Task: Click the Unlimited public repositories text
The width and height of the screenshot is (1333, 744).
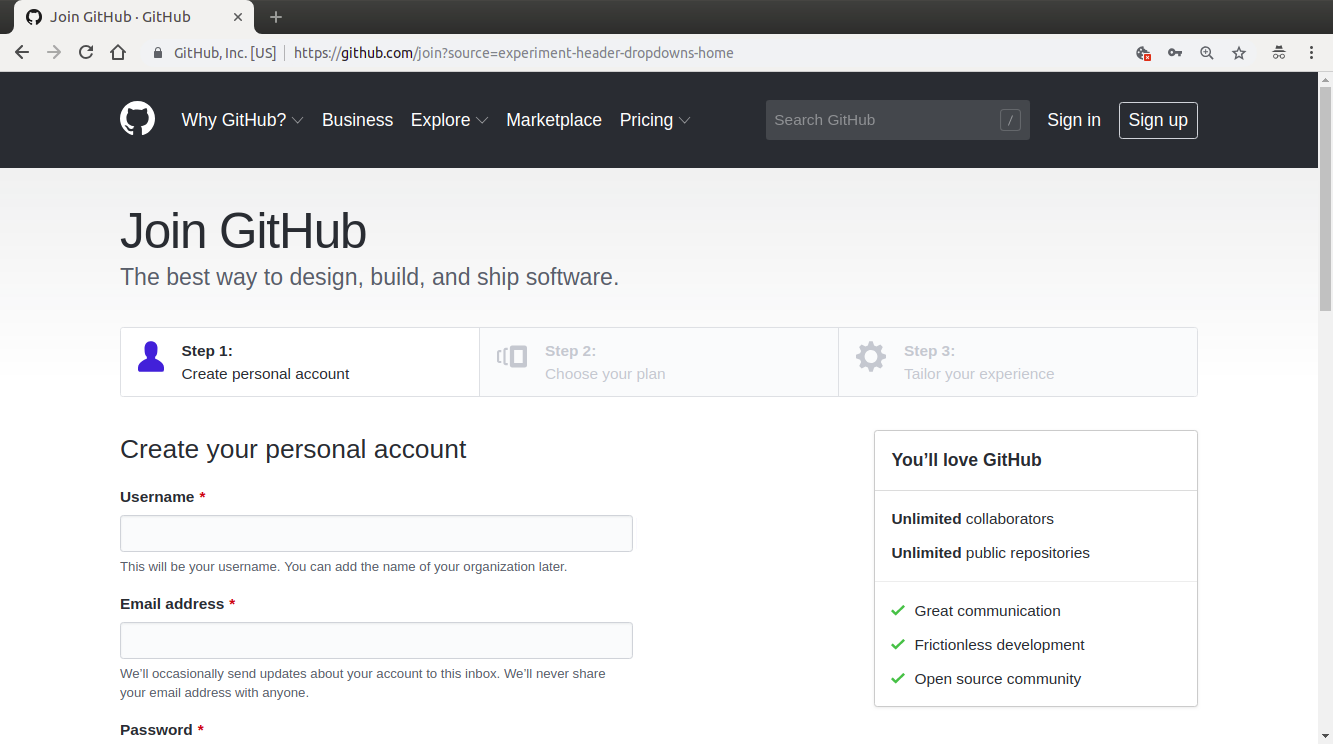Action: (x=990, y=553)
